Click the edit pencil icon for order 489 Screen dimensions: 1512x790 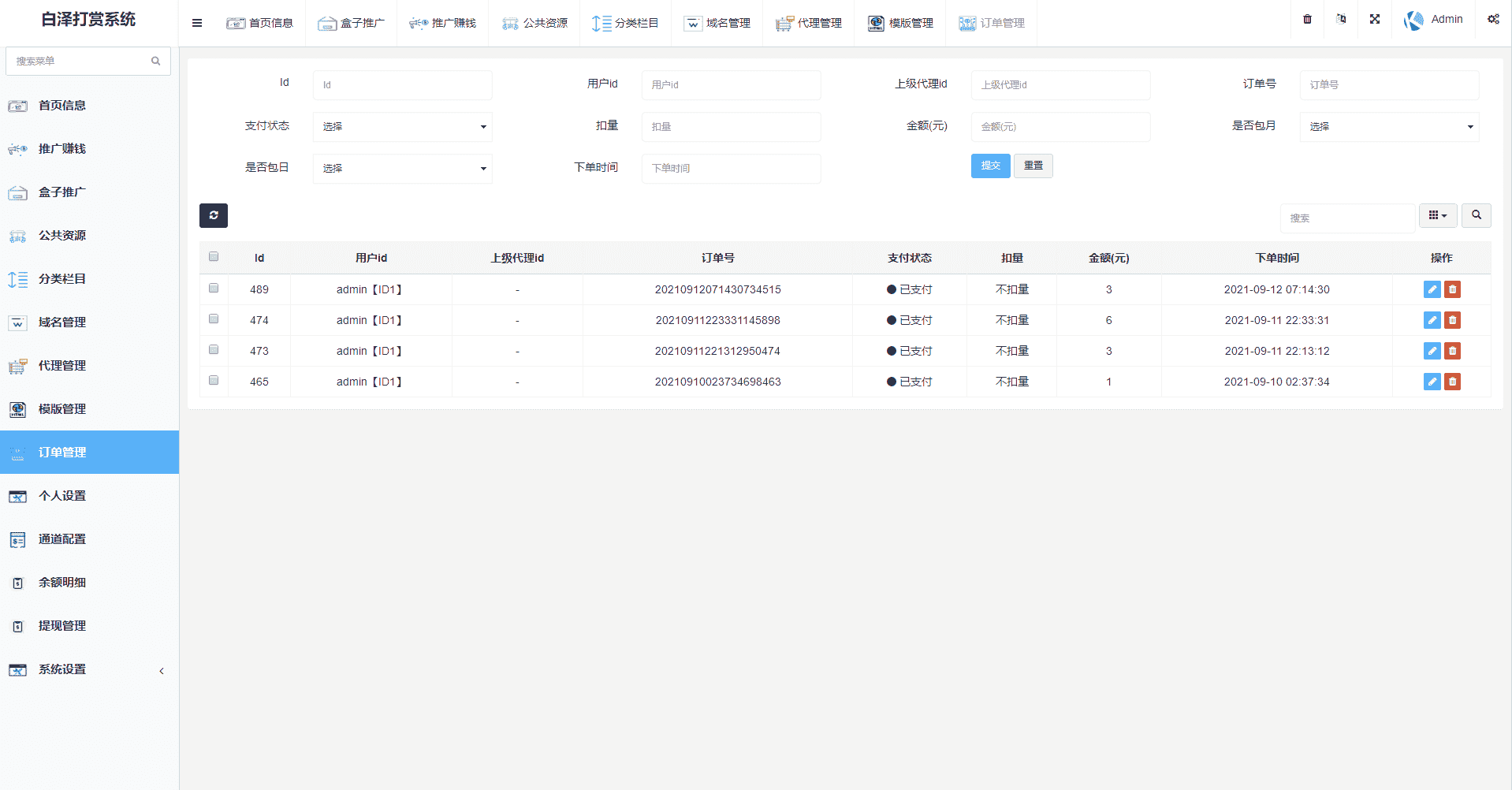[1432, 289]
